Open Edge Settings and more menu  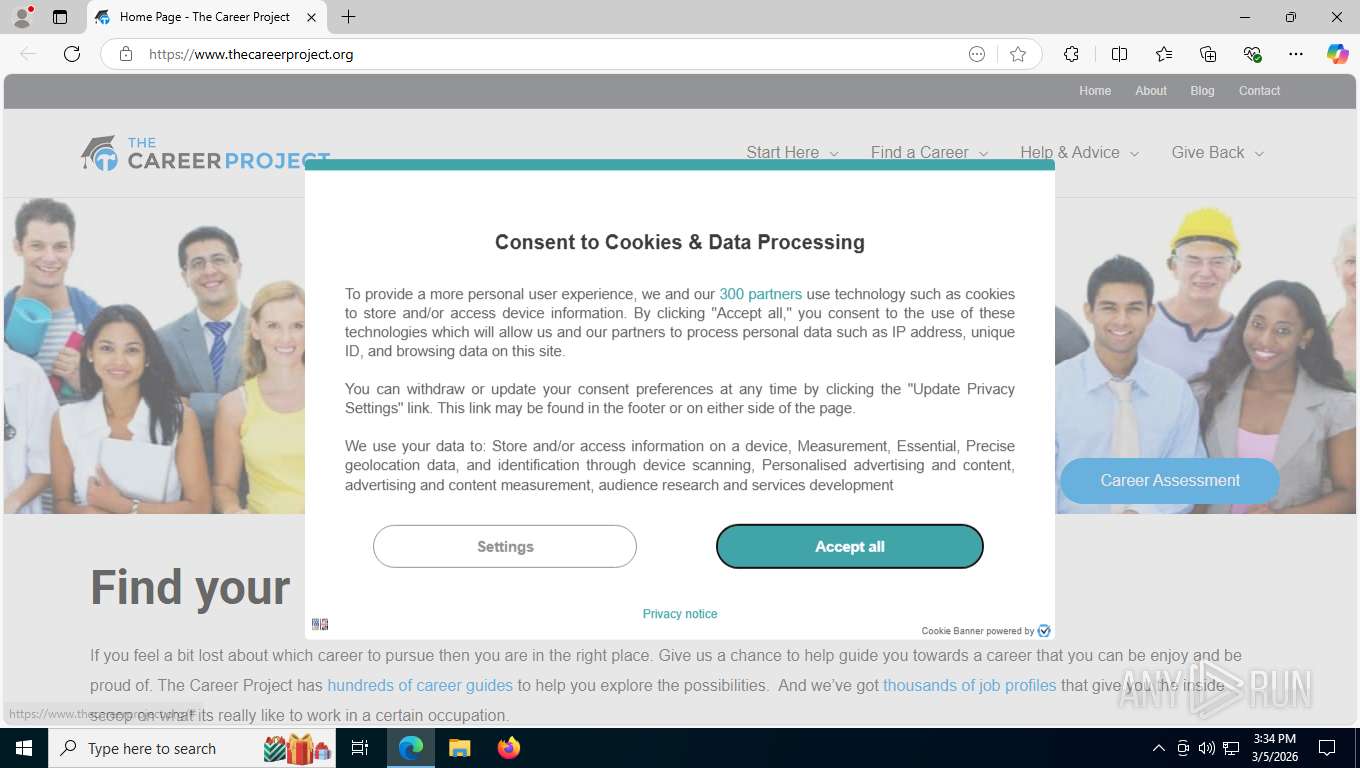click(1296, 54)
